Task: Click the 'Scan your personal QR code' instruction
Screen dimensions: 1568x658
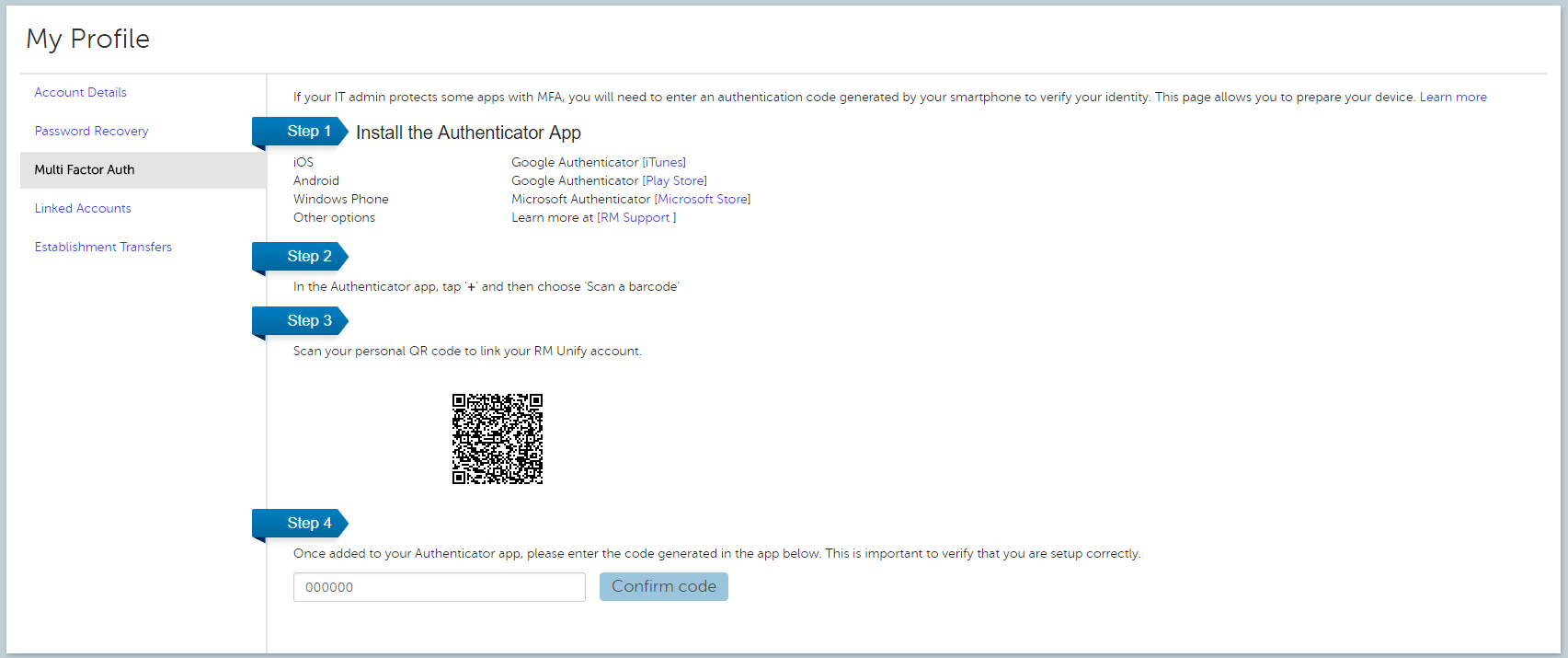Action: (467, 351)
